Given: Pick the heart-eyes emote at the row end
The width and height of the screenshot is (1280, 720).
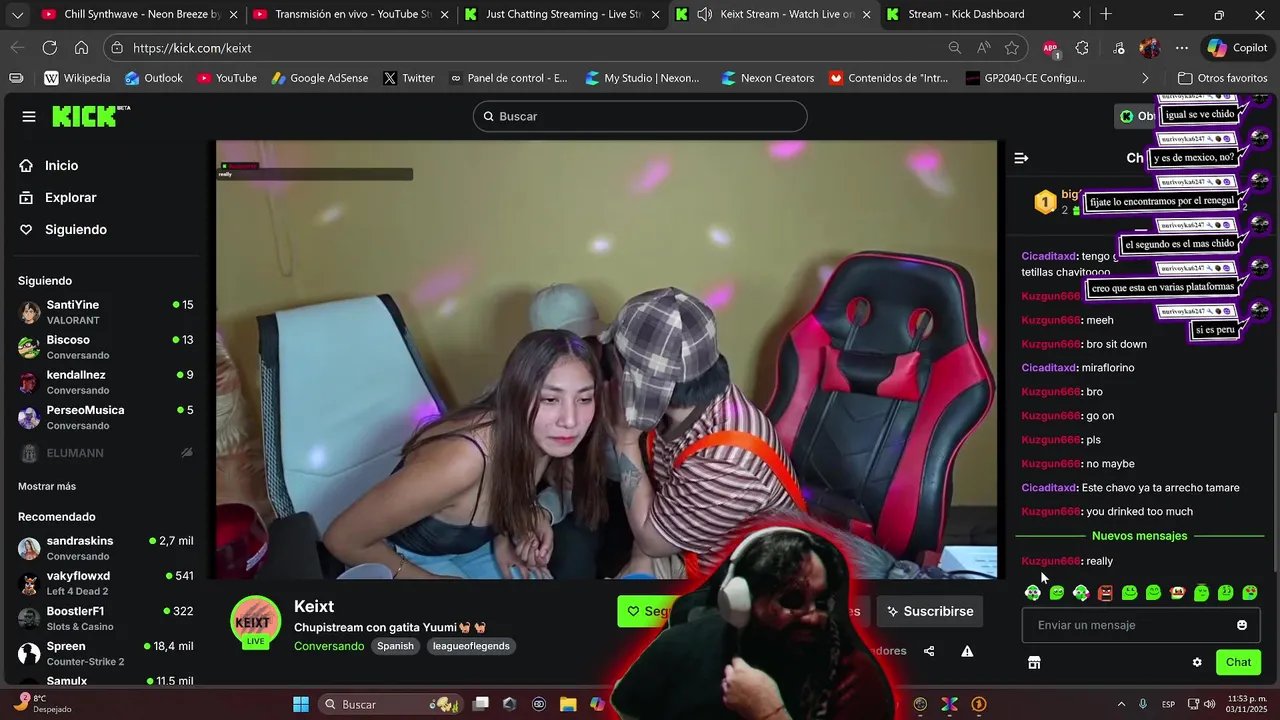Looking at the screenshot, I should point(1250,593).
